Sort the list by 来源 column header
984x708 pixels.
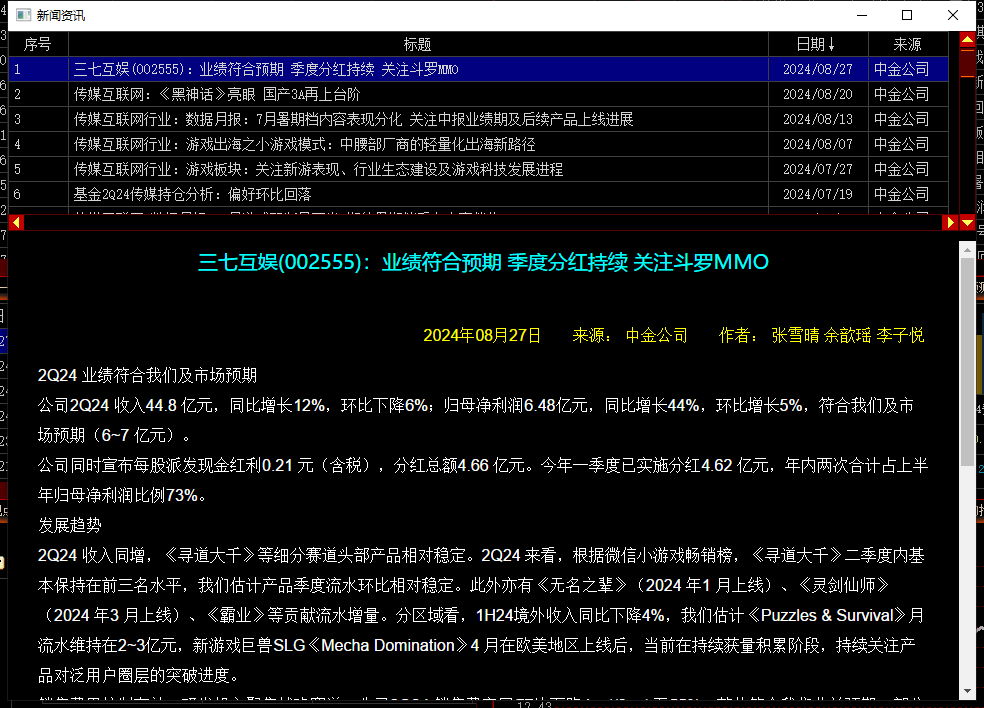click(907, 44)
